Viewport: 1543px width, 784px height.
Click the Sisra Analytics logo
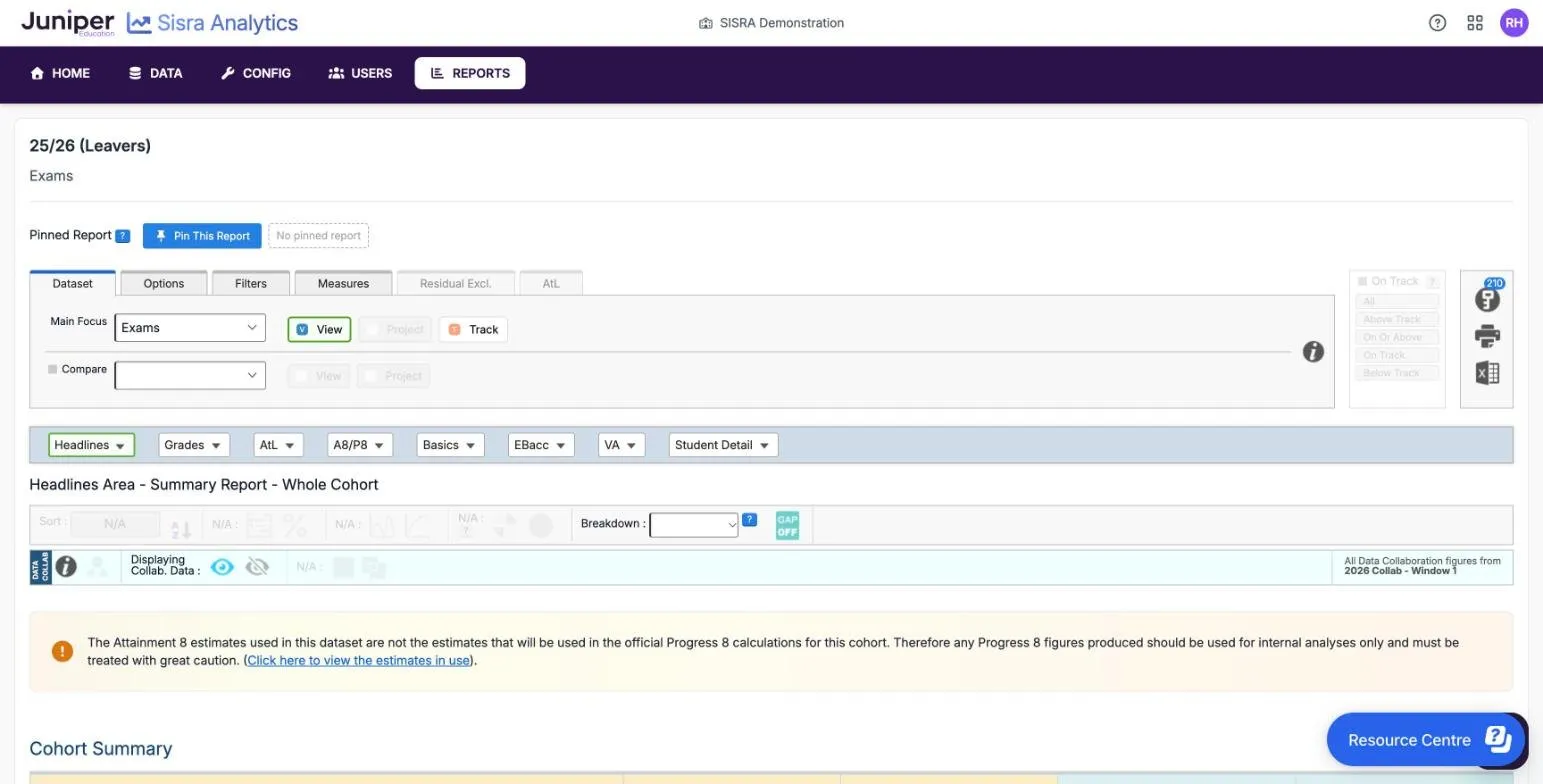(x=212, y=23)
